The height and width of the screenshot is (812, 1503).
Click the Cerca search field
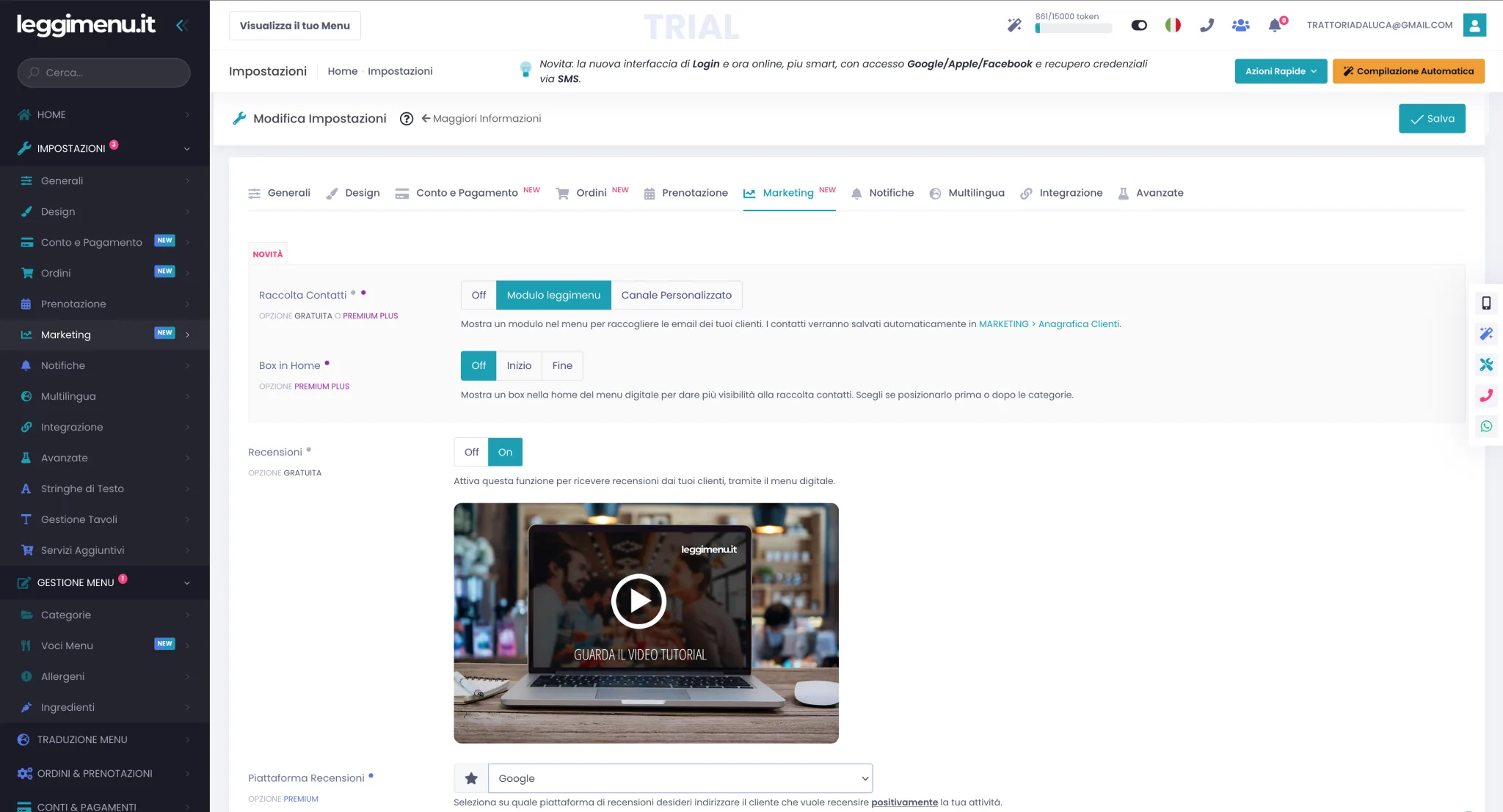[104, 73]
